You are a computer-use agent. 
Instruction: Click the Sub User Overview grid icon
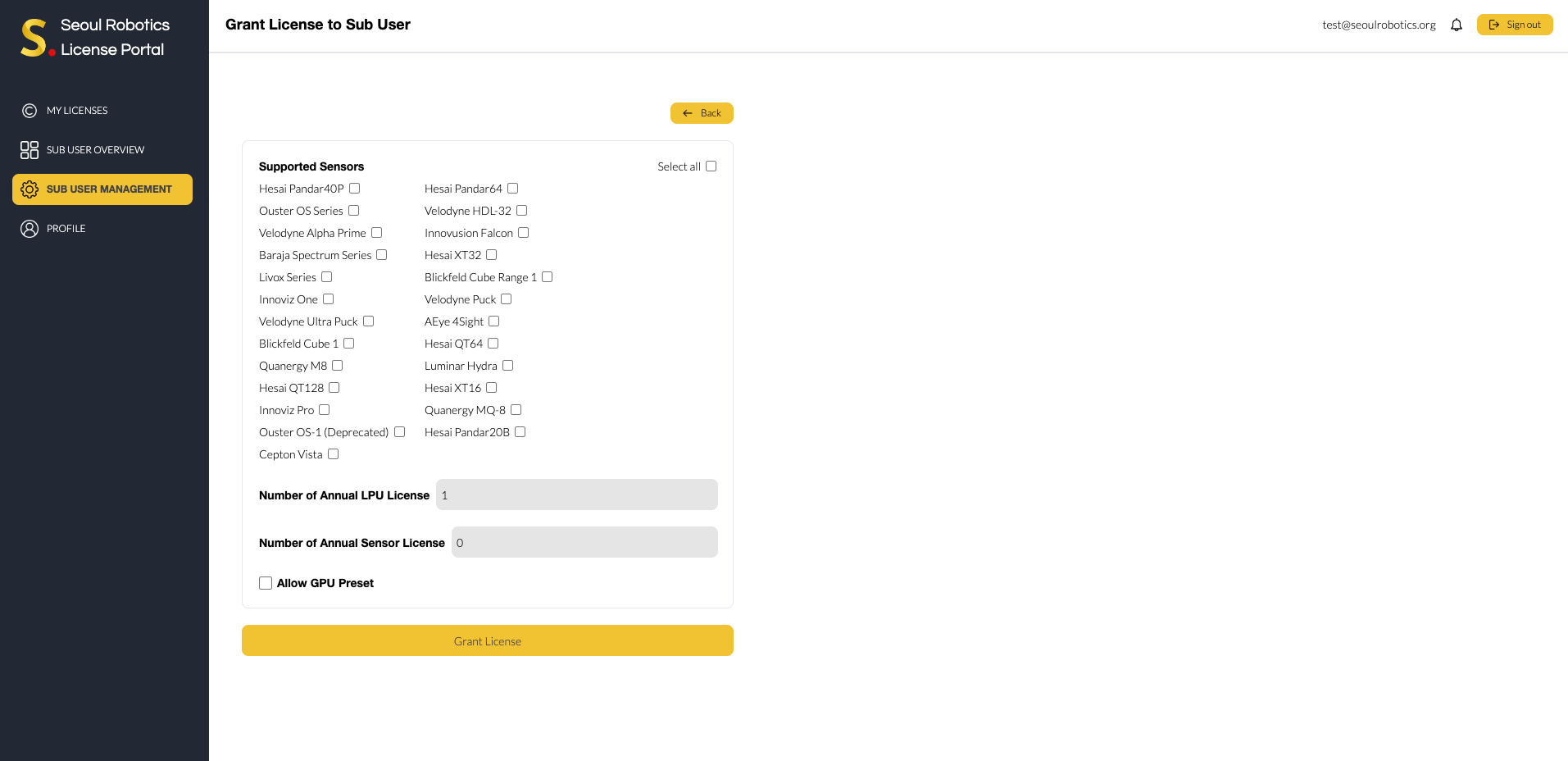[30, 150]
